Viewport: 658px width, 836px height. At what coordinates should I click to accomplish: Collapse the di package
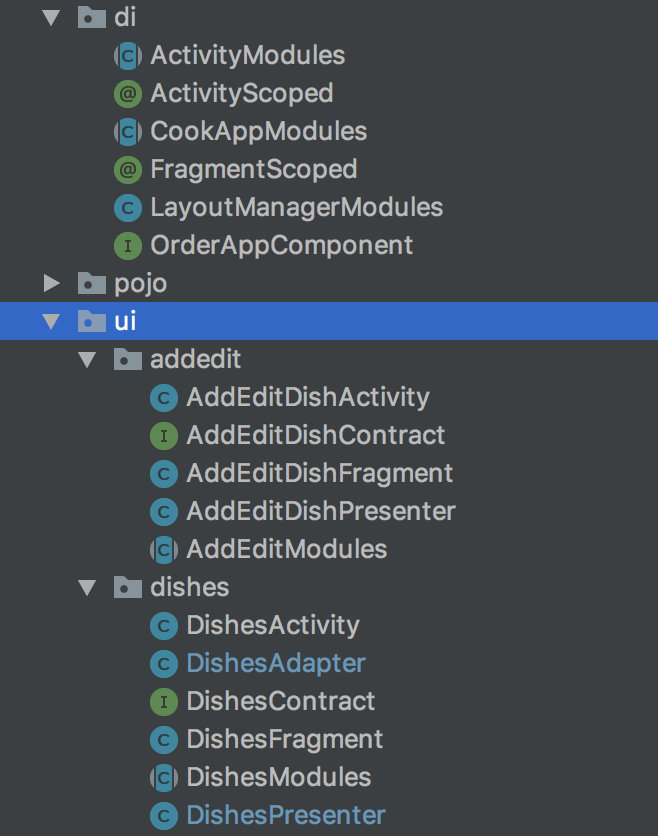52,19
